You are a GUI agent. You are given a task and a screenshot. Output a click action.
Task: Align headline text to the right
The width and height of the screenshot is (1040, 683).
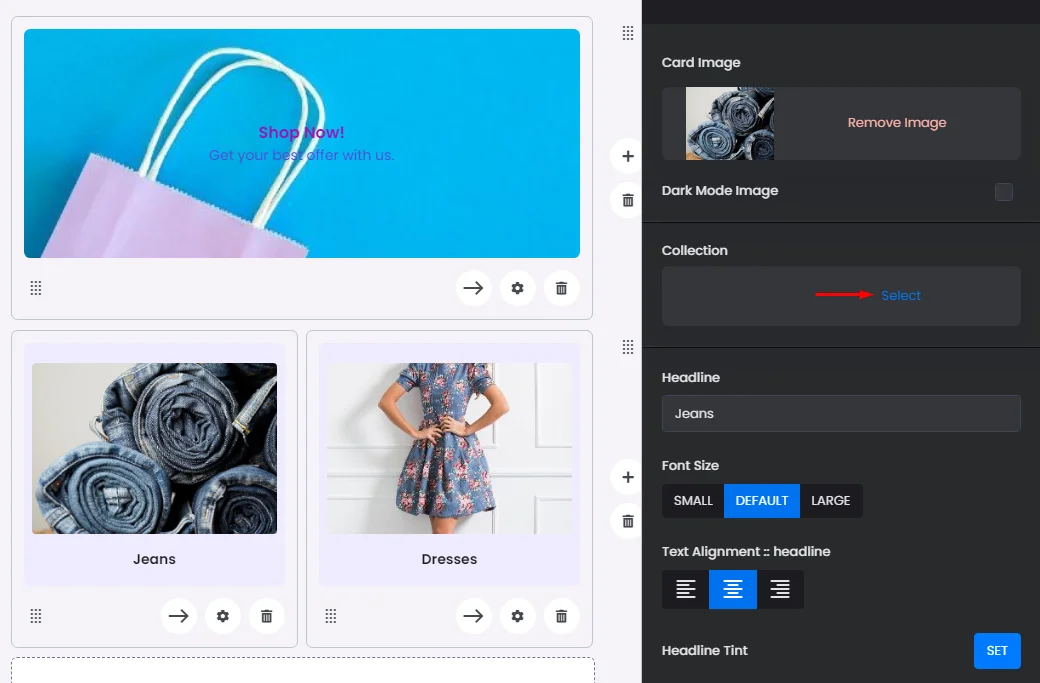coord(780,590)
